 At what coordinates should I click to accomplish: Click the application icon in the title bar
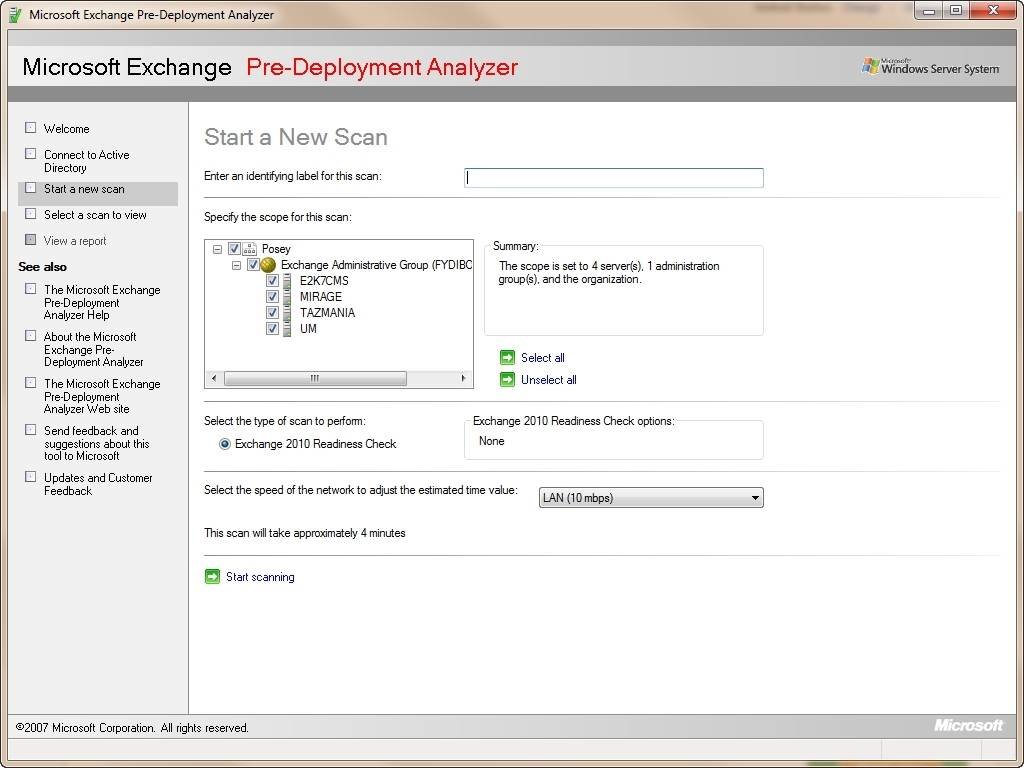coord(16,15)
